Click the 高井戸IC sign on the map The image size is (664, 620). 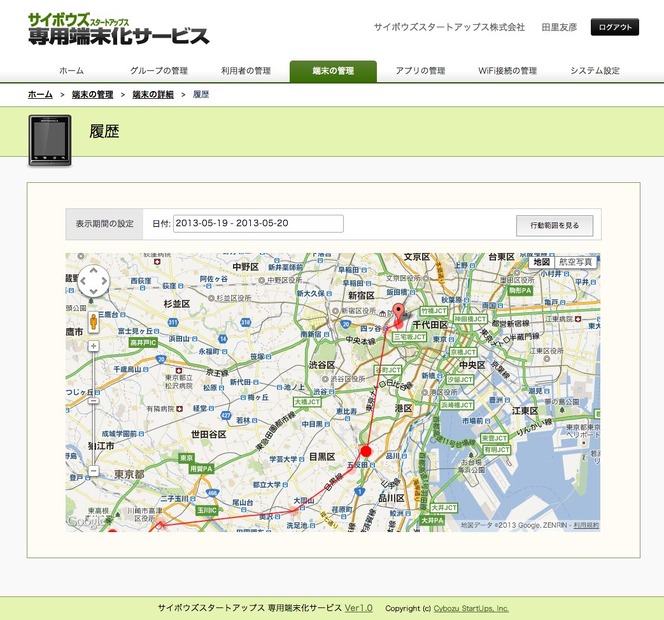point(144,343)
